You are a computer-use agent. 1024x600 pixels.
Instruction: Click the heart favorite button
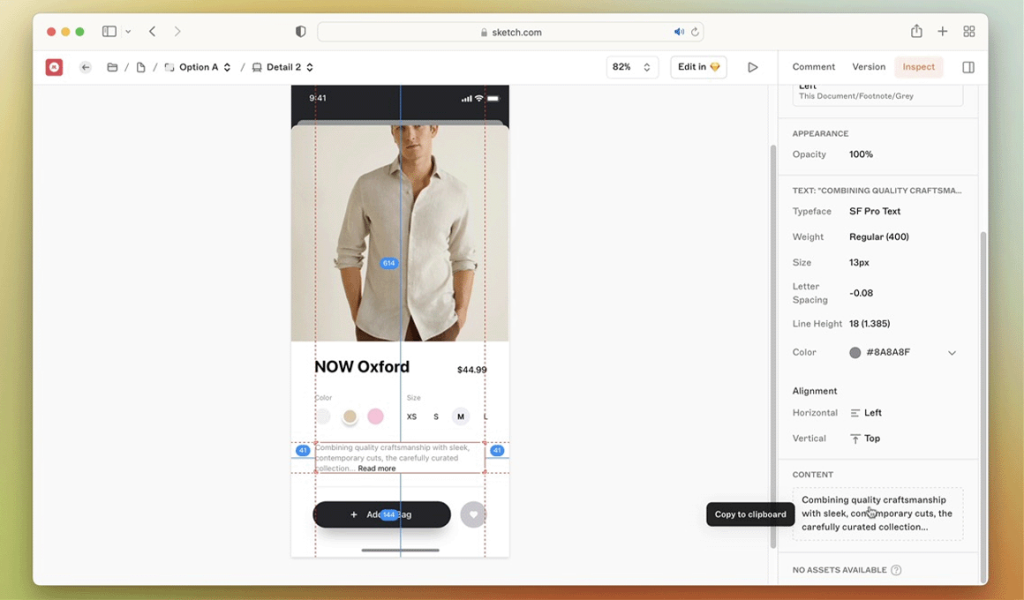point(473,514)
